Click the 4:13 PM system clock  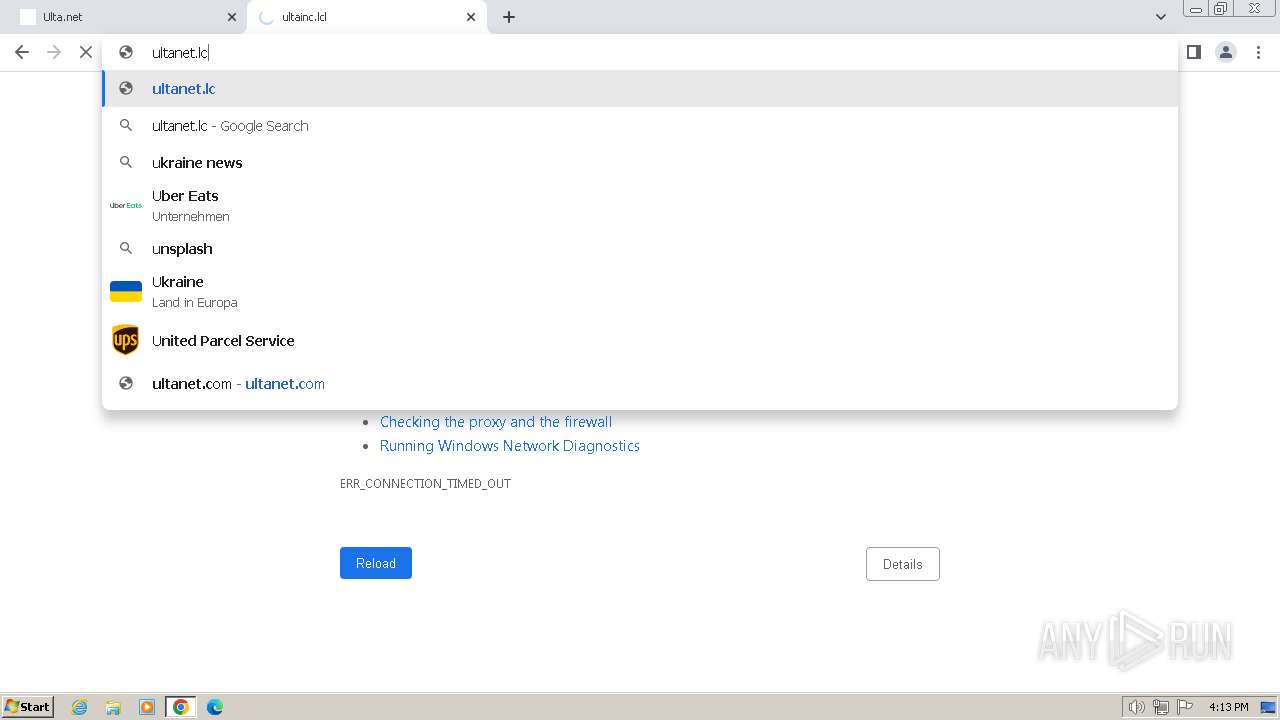[1228, 707]
